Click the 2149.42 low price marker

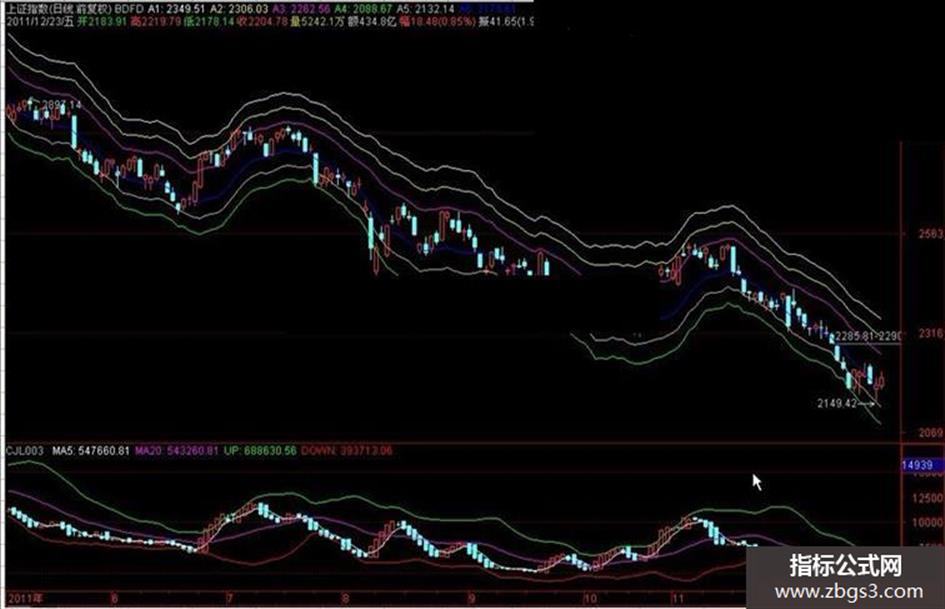(x=837, y=403)
